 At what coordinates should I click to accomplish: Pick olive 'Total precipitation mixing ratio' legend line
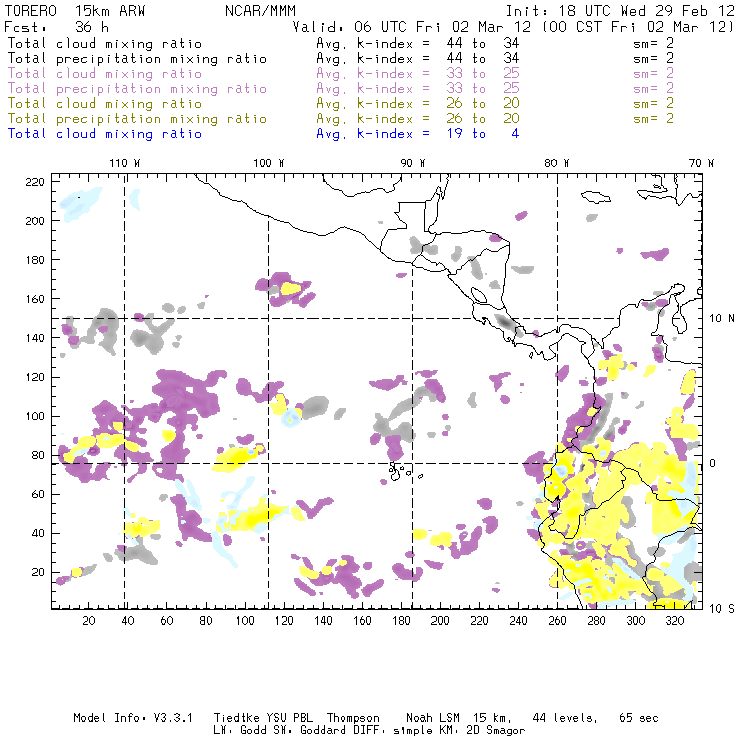[x=137, y=119]
